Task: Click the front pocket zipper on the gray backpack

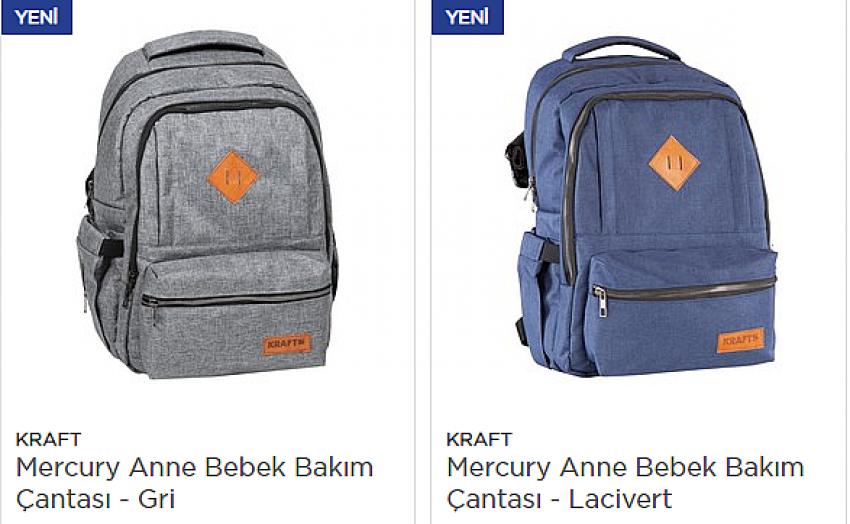Action: pos(236,297)
